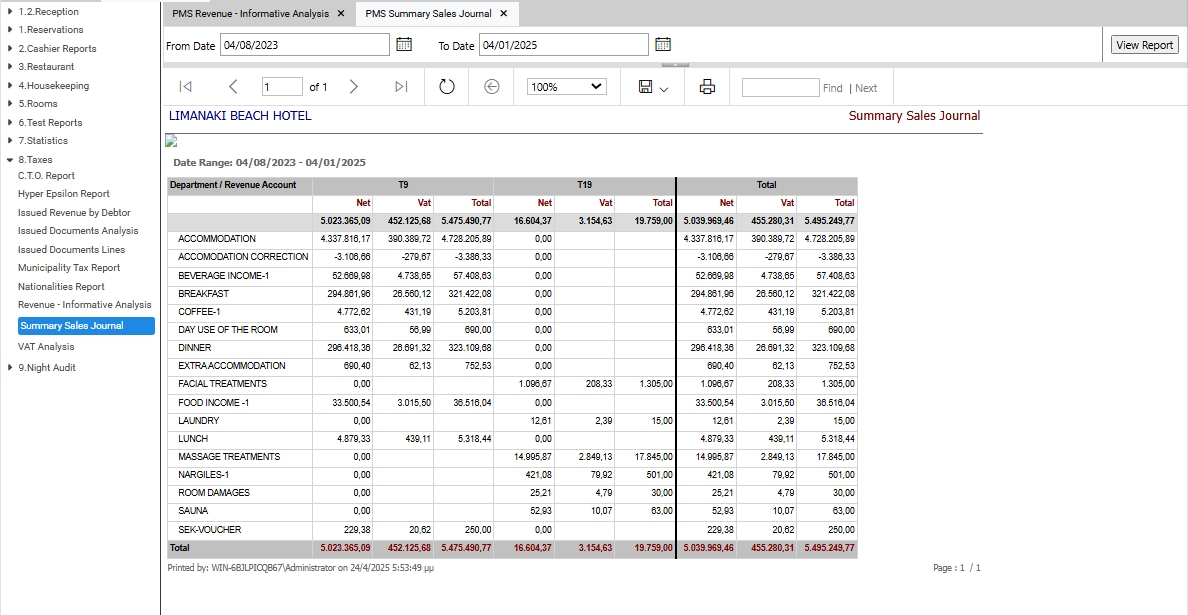Click the LIMANAKI BEACH HOTEL heading
The image size is (1188, 615).
click(239, 116)
